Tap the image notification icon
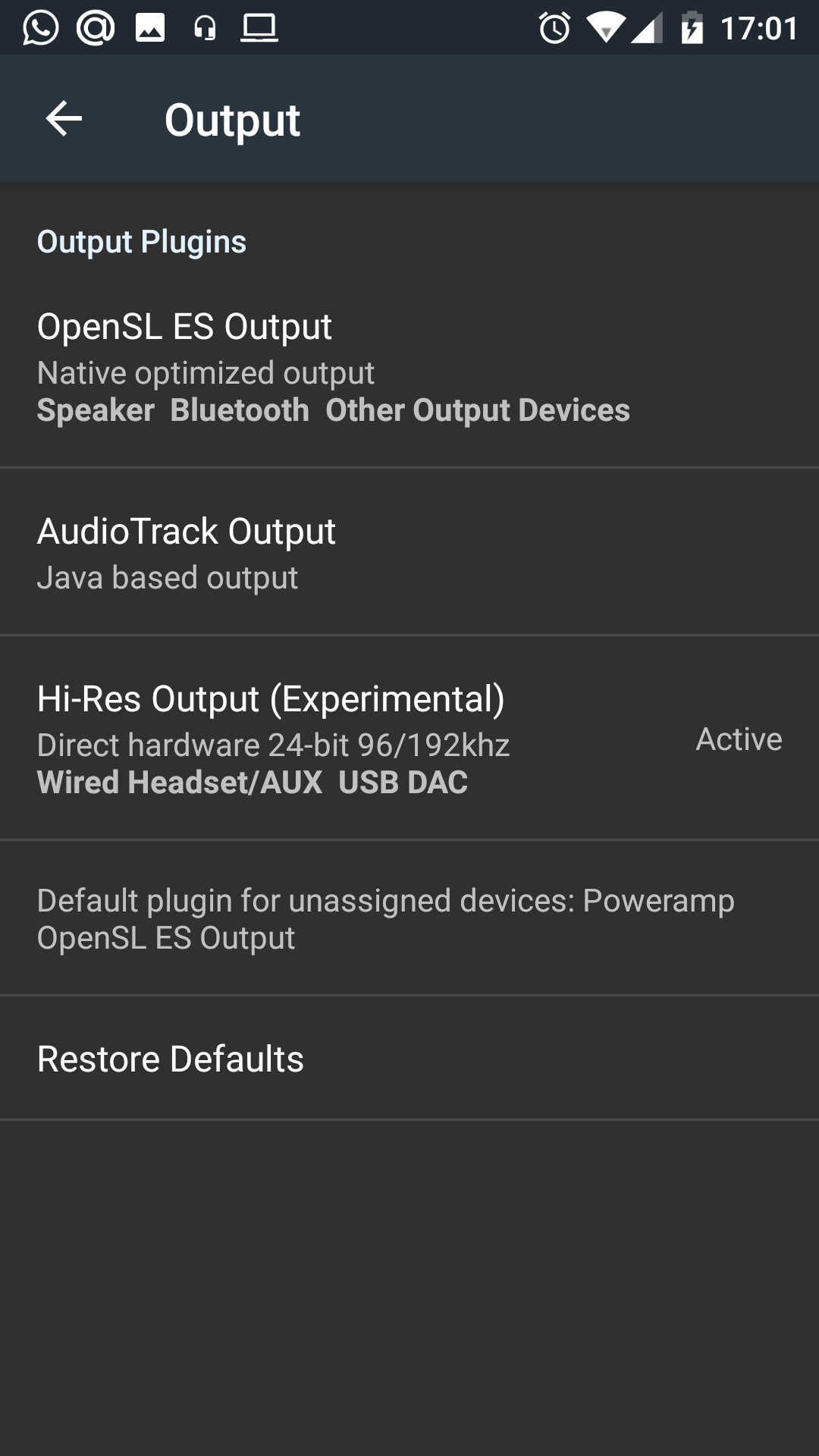819x1456 pixels. [150, 29]
